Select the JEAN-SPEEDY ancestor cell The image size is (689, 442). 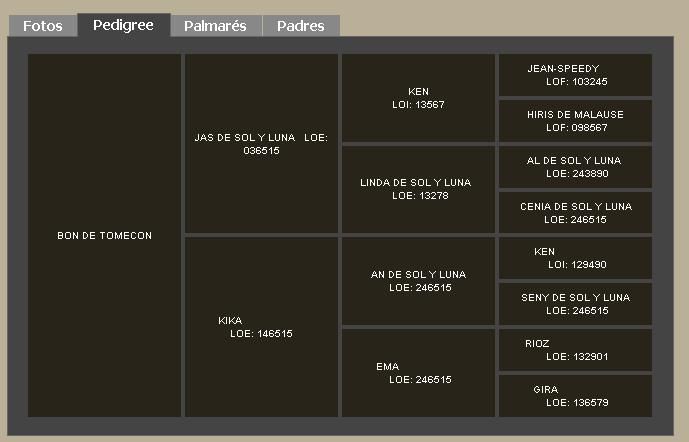(x=575, y=75)
